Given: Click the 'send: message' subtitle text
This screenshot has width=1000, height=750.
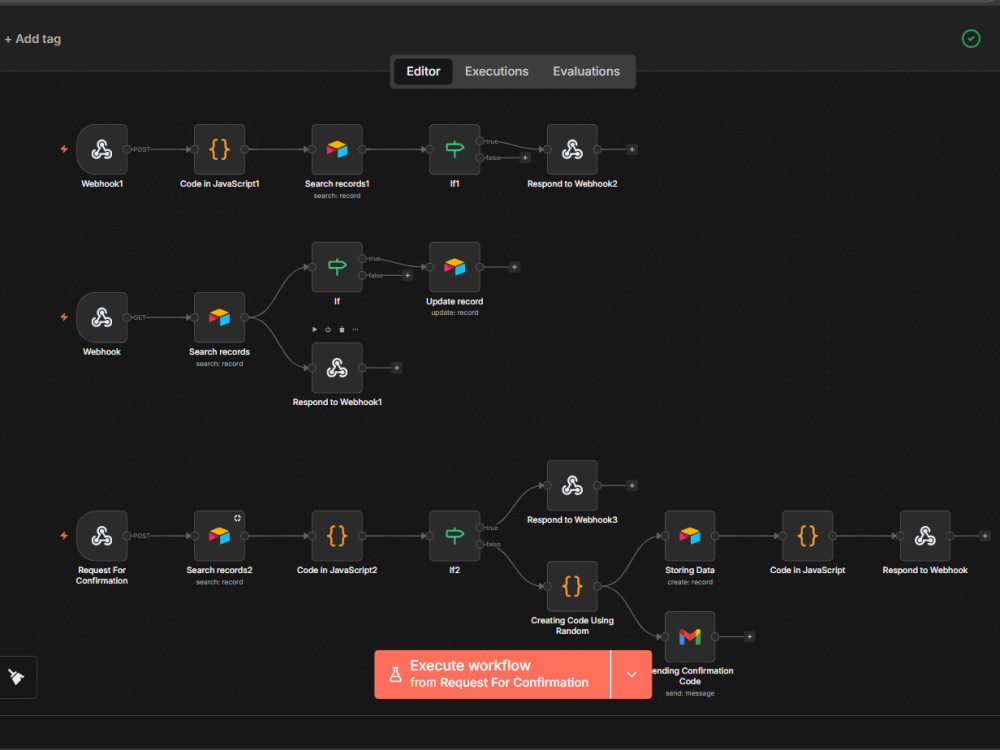Looking at the screenshot, I should 690,693.
